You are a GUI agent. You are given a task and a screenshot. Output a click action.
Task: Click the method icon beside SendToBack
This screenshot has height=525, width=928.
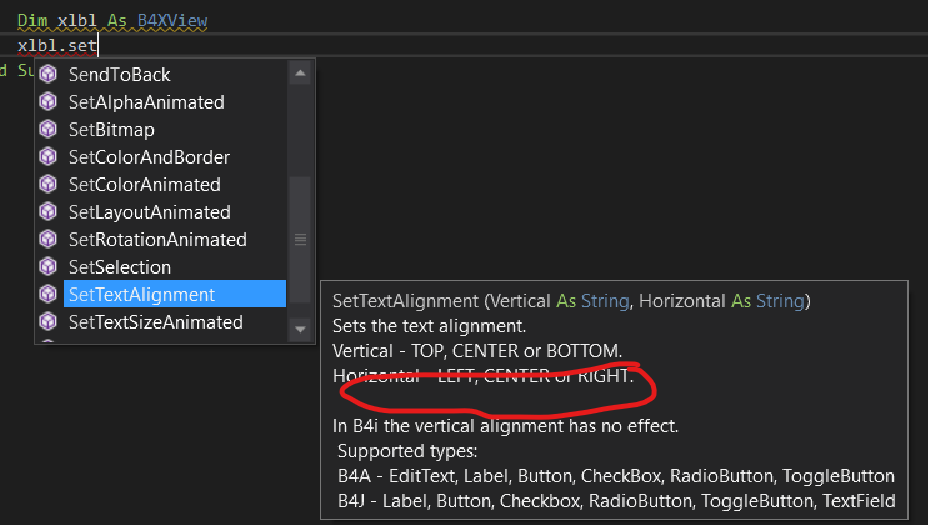(48, 75)
